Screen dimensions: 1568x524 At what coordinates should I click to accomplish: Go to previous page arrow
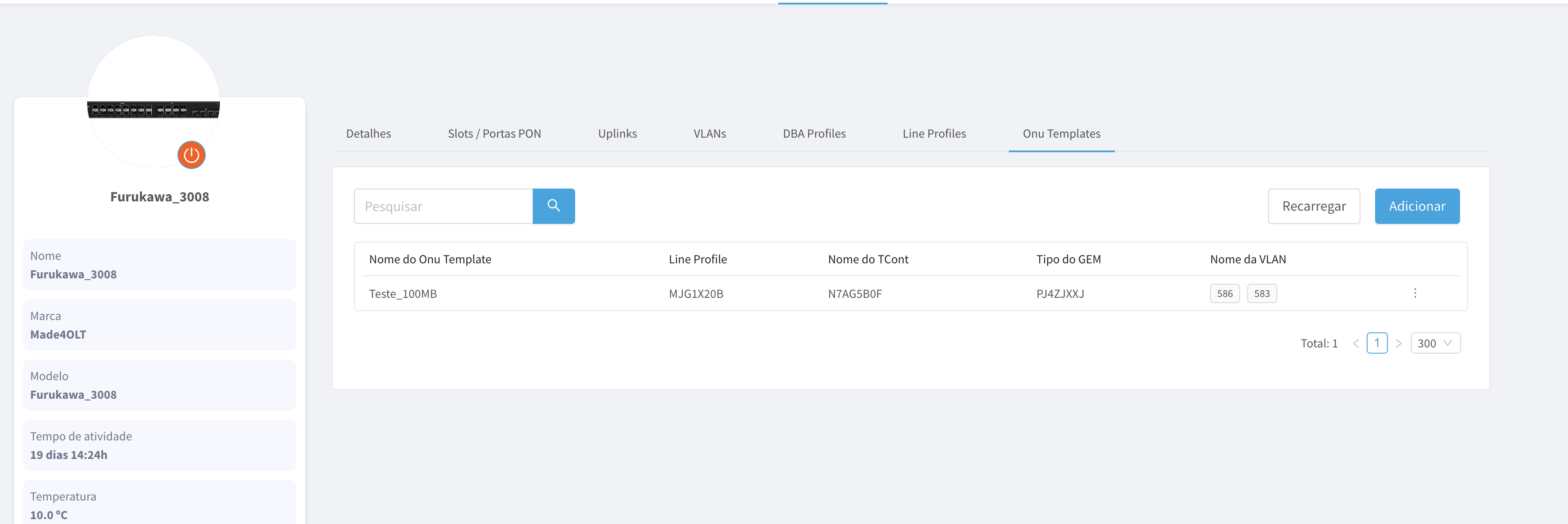pyautogui.click(x=1356, y=343)
